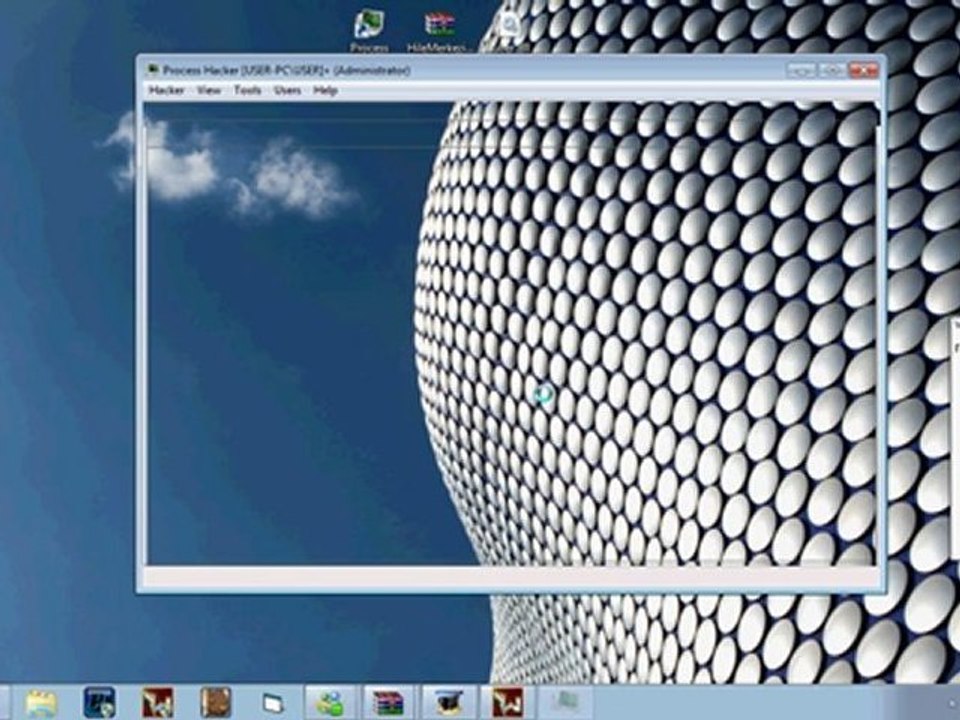Open the green people messenger taskbar icon
Viewport: 960px width, 720px height.
330,703
